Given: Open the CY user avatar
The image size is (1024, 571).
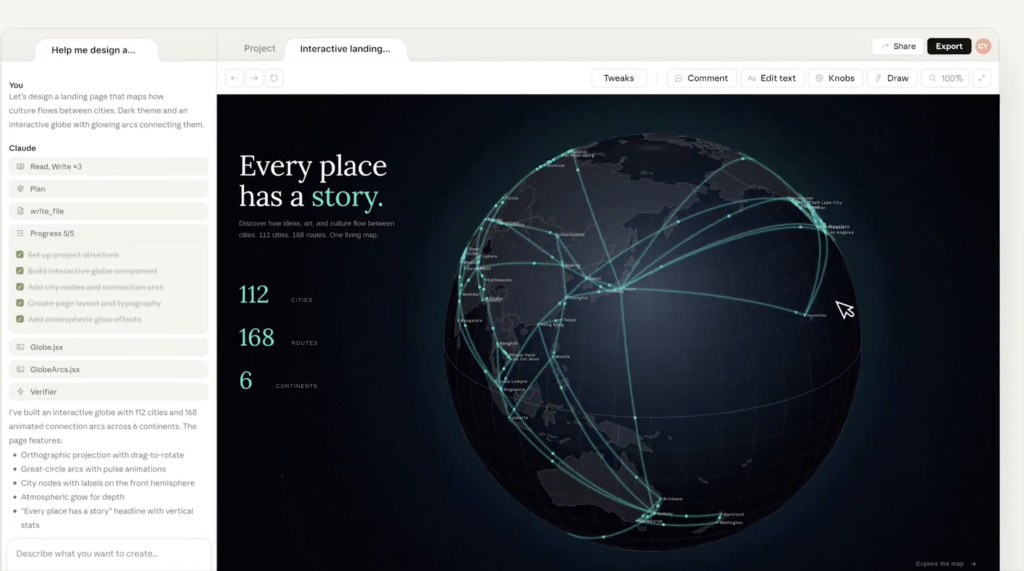Looking at the screenshot, I should (x=983, y=46).
